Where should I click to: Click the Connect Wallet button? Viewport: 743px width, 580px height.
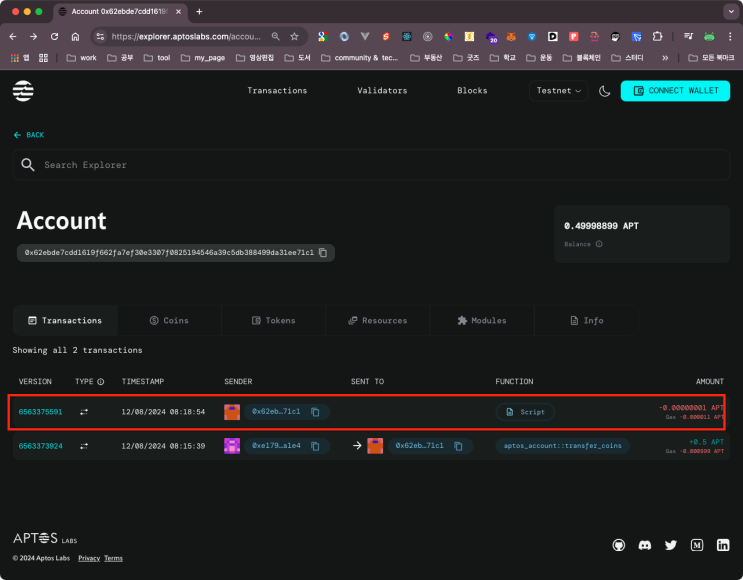coord(675,91)
